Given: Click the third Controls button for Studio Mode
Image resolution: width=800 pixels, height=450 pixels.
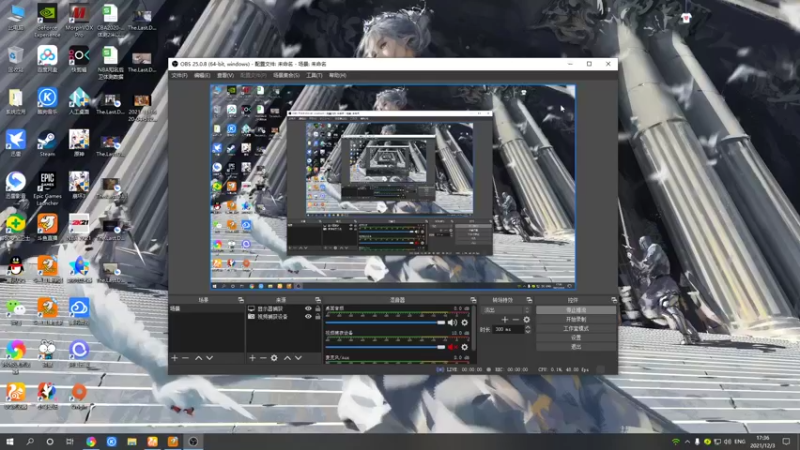Looking at the screenshot, I should pyautogui.click(x=576, y=329).
